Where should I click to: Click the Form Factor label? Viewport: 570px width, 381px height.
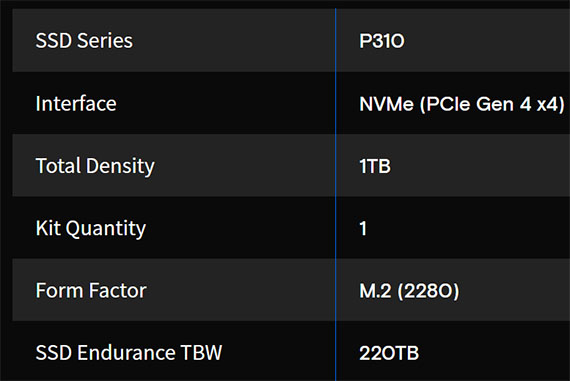(91, 290)
